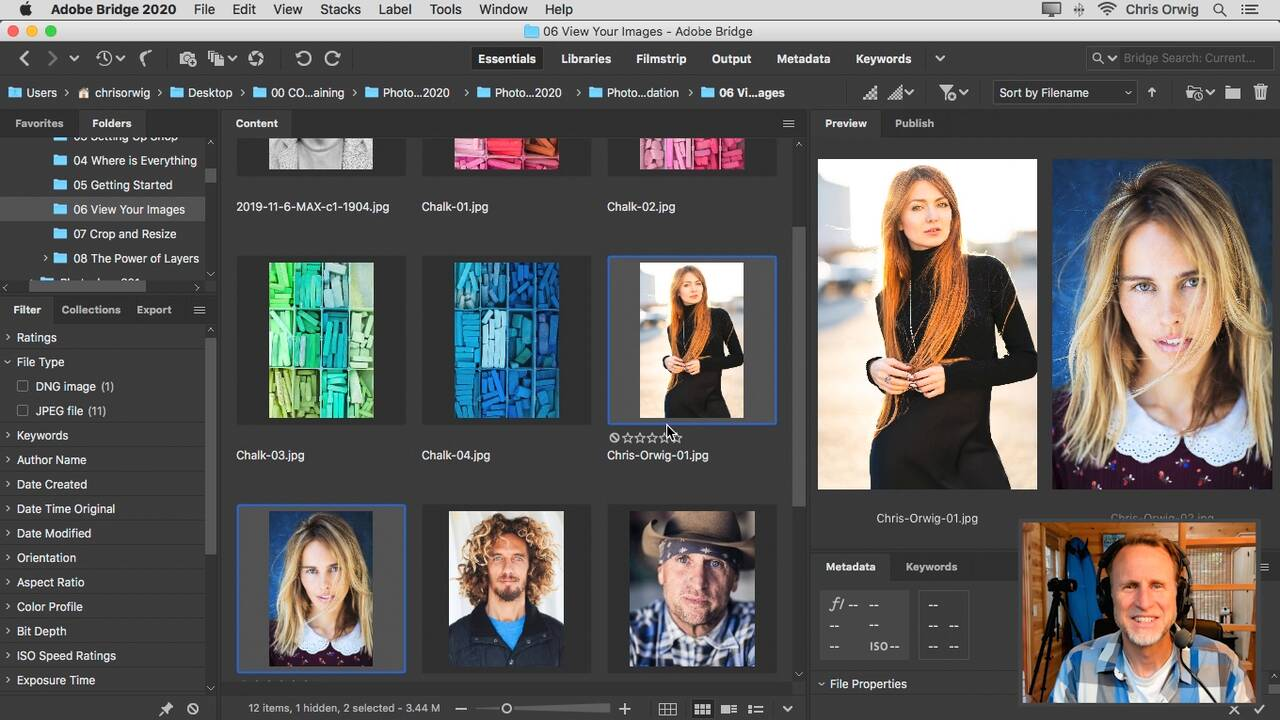1280x720 pixels.
Task: Rotate image 90° counterclockwise
Action: tap(303, 59)
